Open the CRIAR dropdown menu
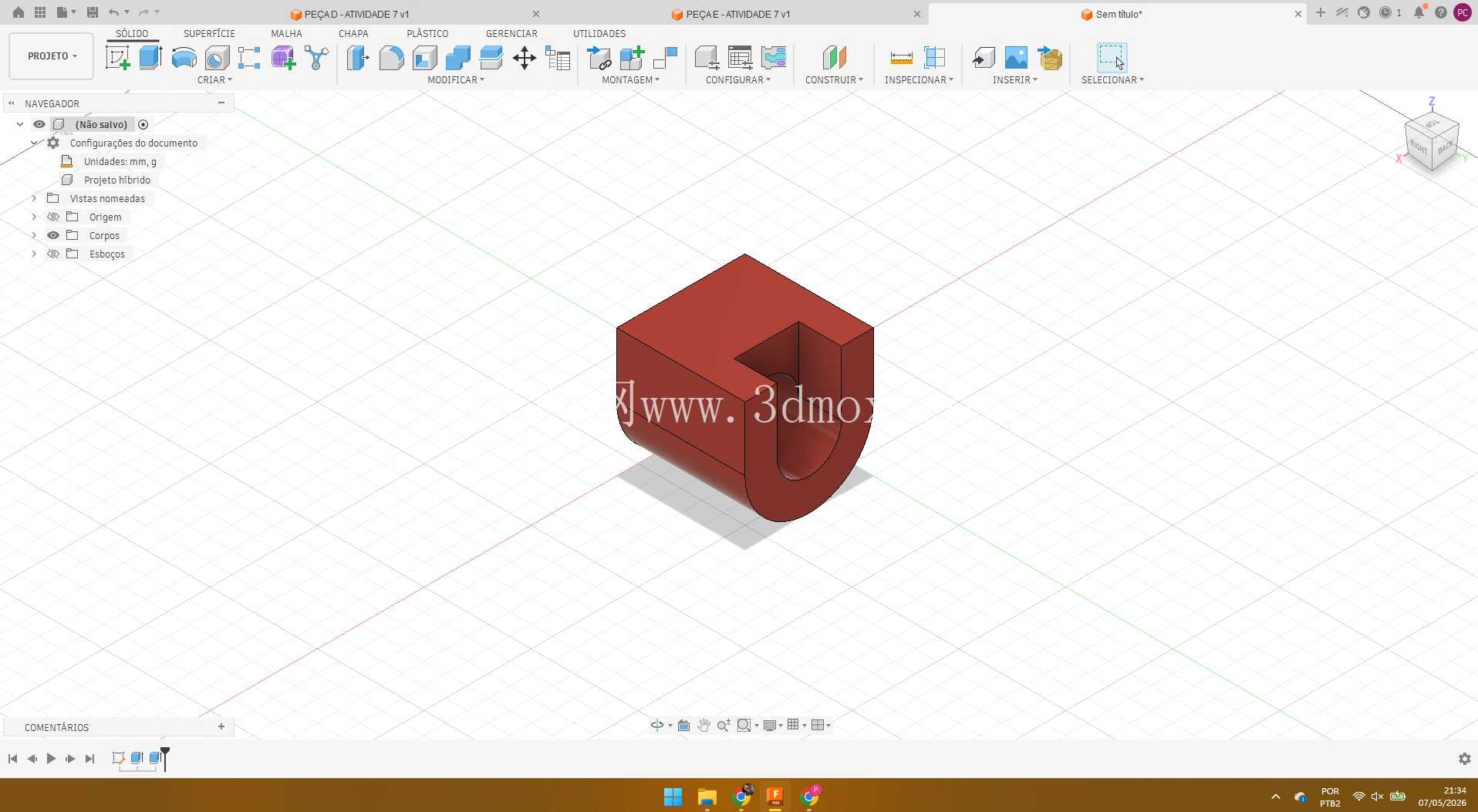This screenshot has height=812, width=1478. click(214, 80)
